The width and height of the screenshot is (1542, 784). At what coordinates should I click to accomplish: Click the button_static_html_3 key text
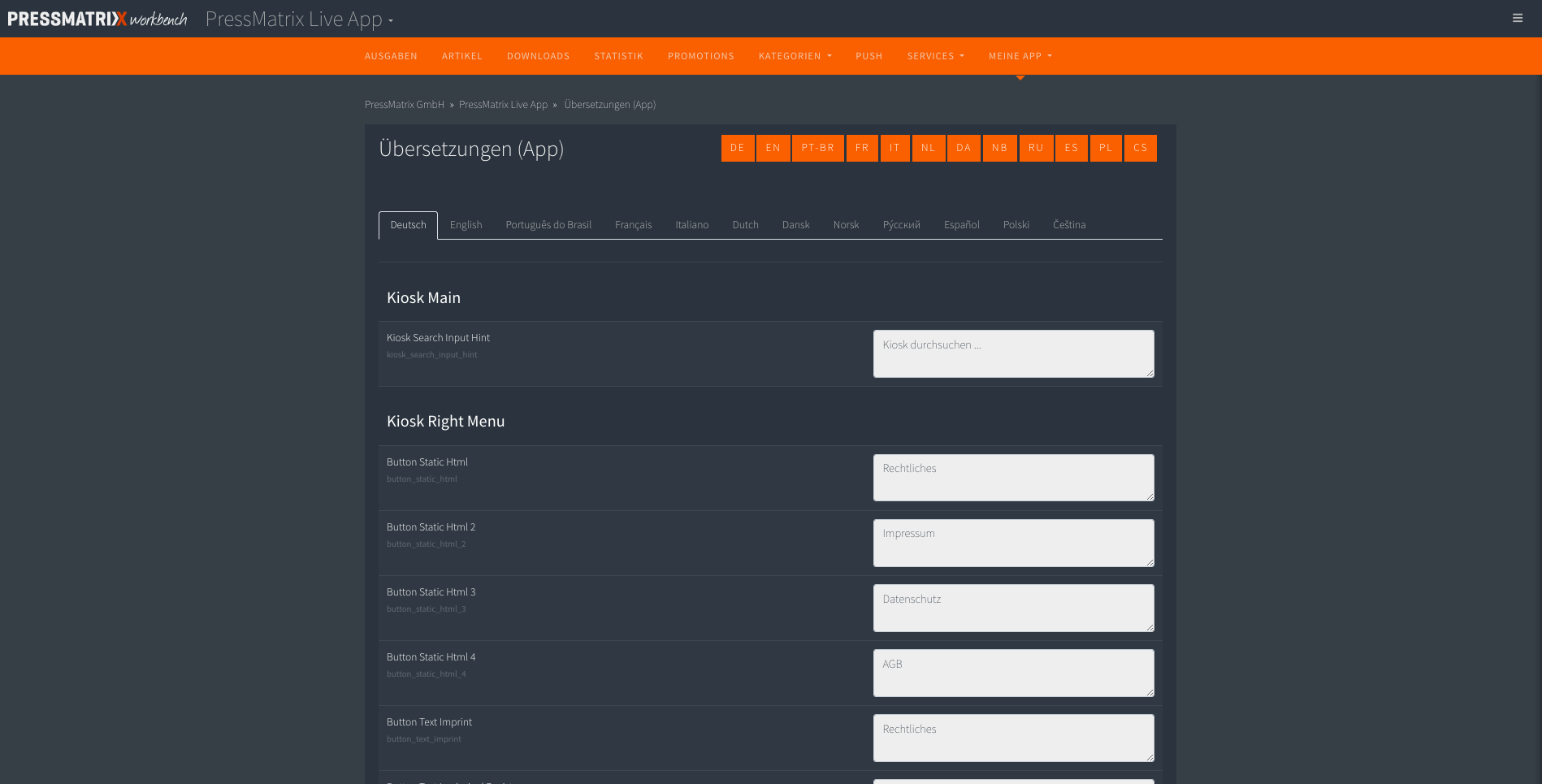pyautogui.click(x=426, y=609)
